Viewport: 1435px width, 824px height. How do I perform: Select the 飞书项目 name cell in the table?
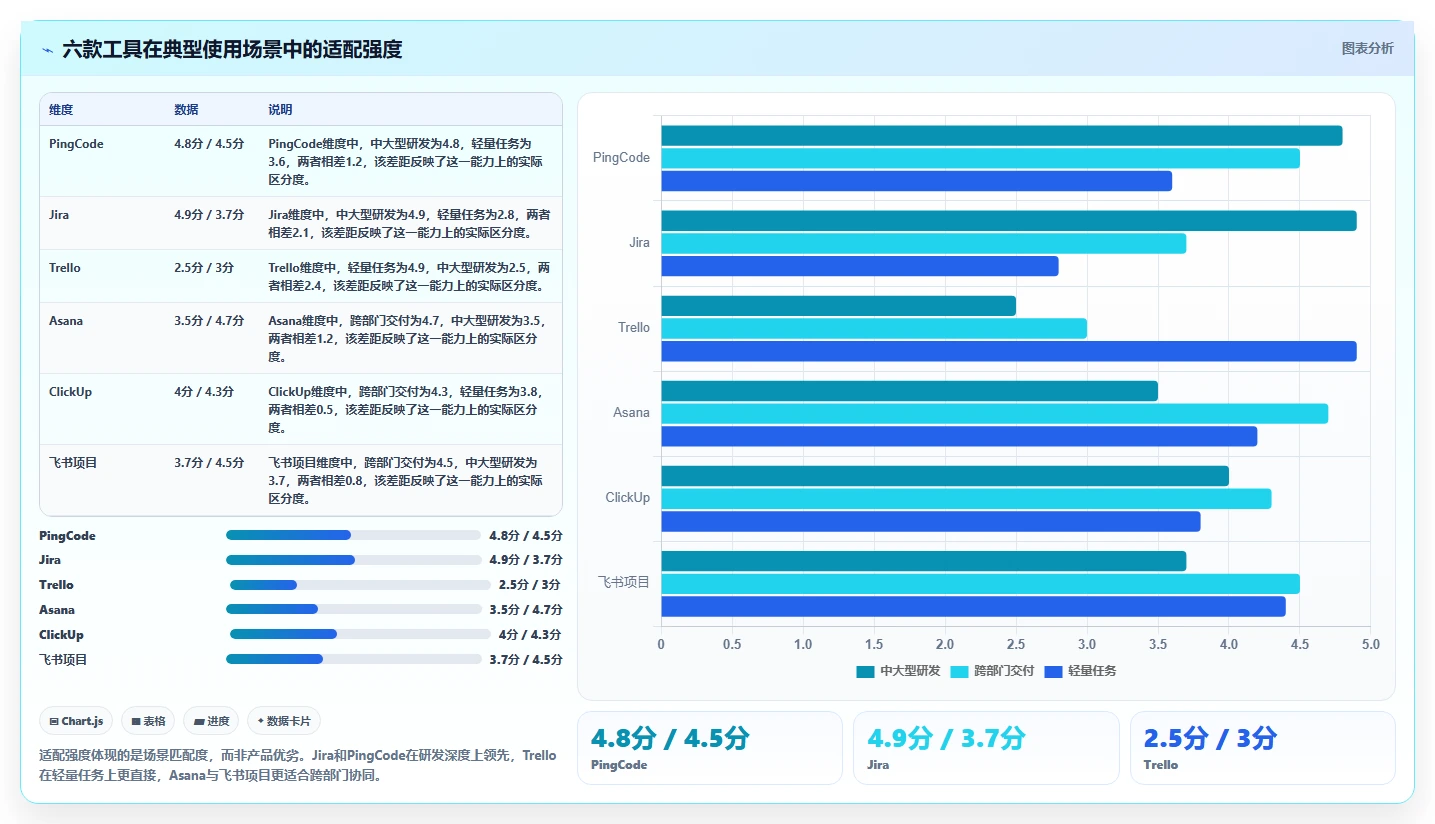pos(102,480)
